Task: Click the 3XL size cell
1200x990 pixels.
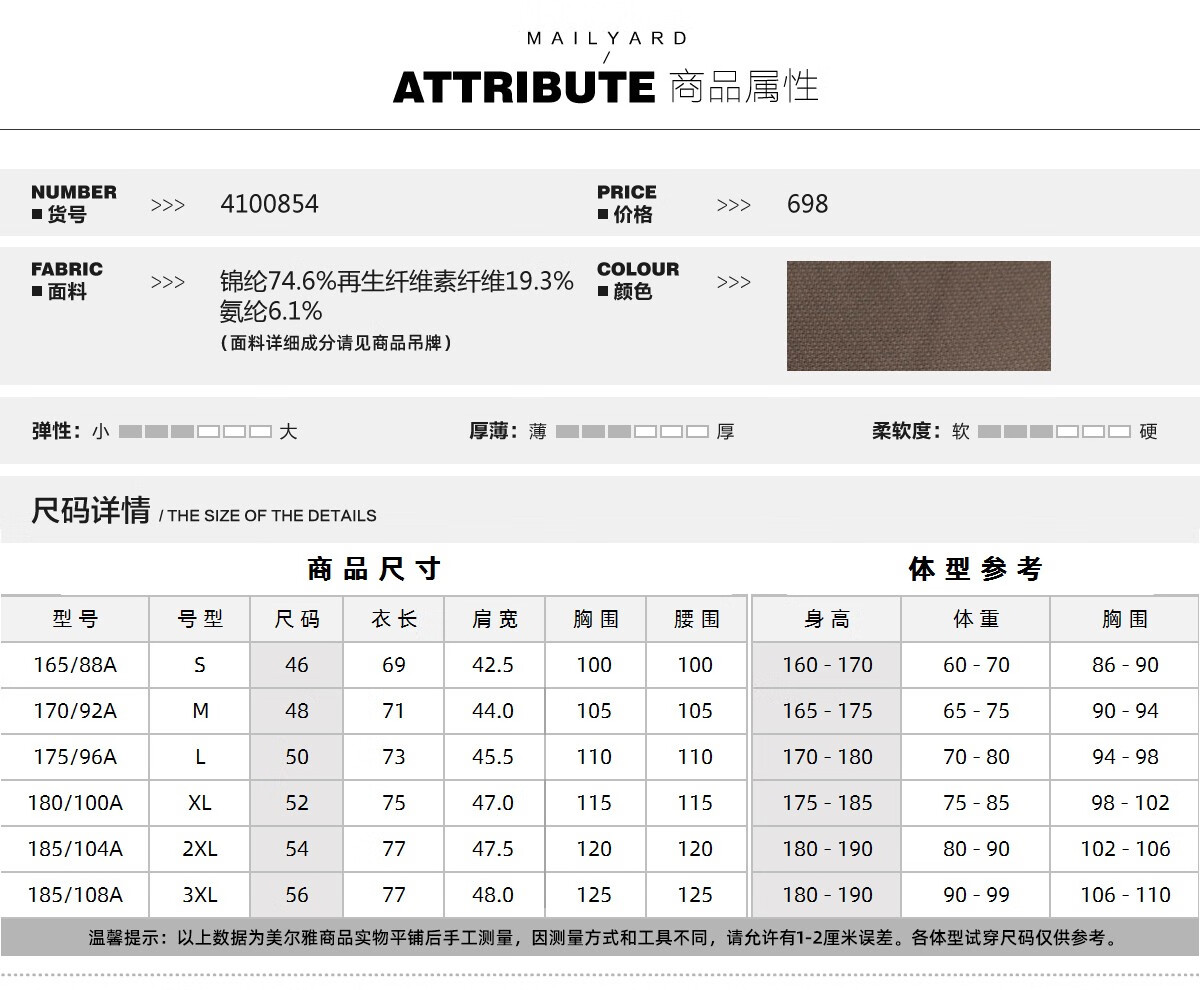Action: (x=200, y=895)
